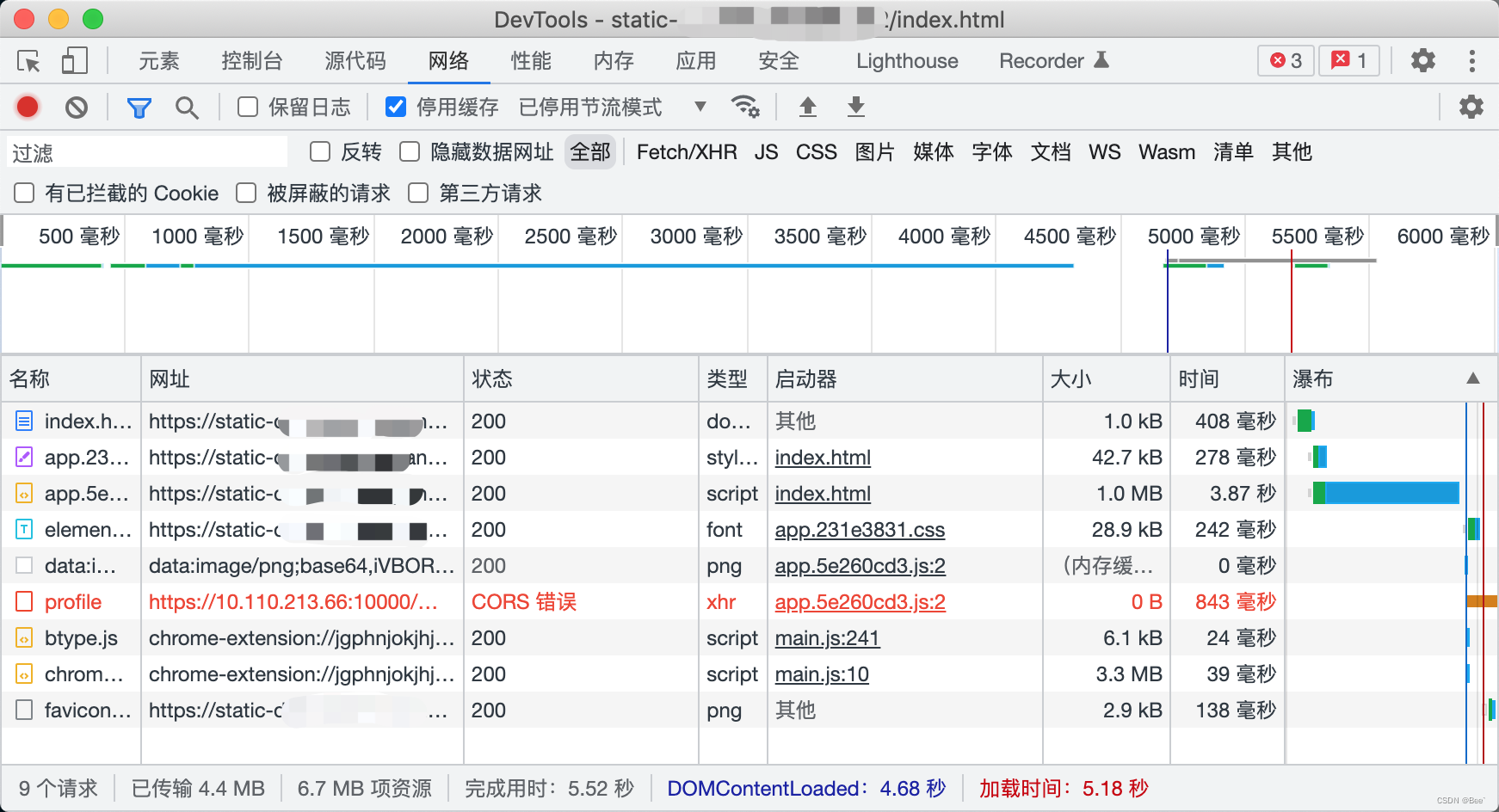This screenshot has width=1499, height=812.
Task: Switch to the 内存 tab
Action: pyautogui.click(x=614, y=61)
